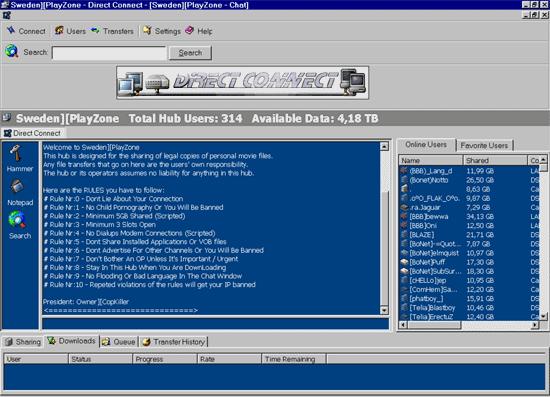Click user list scroll down arrow
This screenshot has width=550, height=397.
(x=543, y=316)
